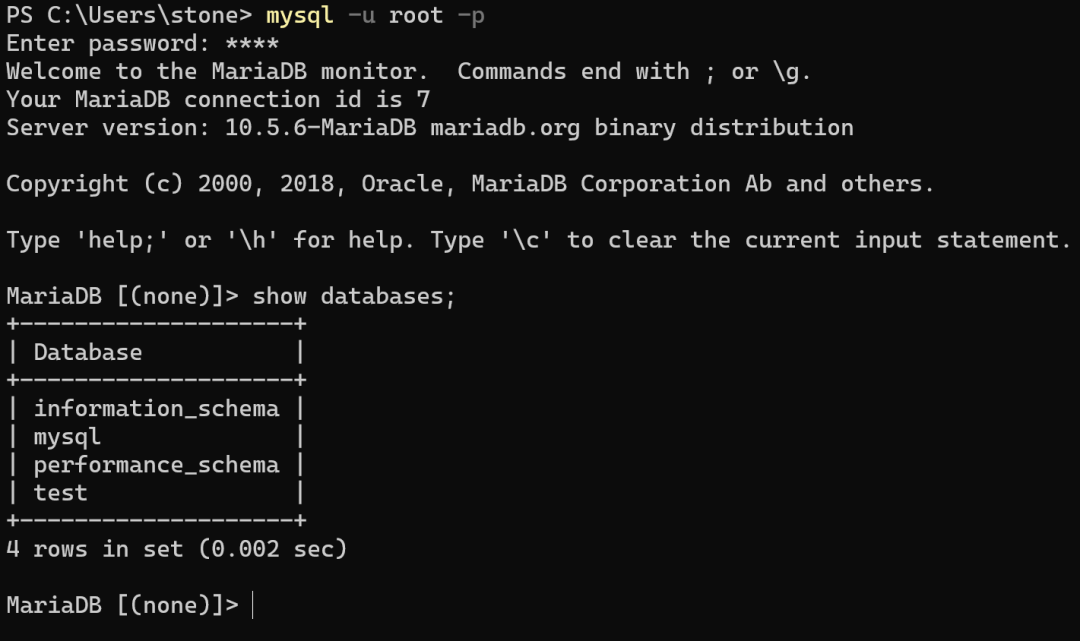
Task: Click the show databases; command text
Action: 354,297
